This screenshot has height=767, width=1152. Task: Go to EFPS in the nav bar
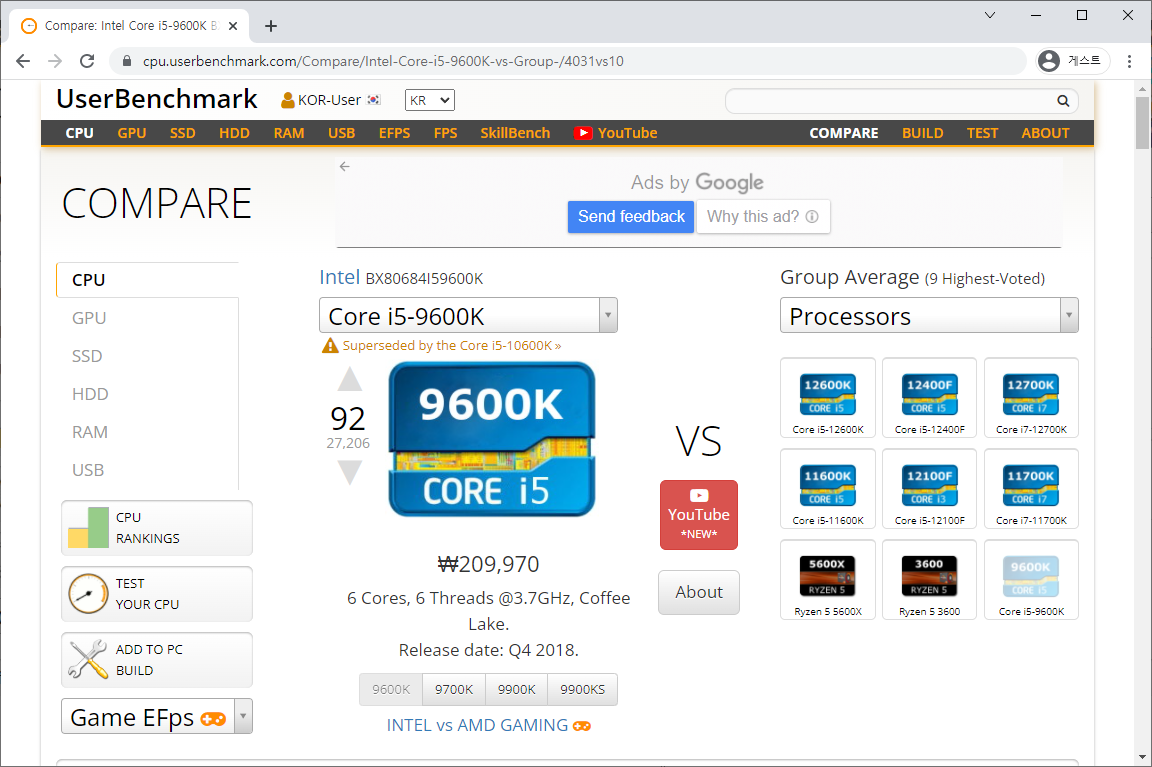pyautogui.click(x=395, y=133)
